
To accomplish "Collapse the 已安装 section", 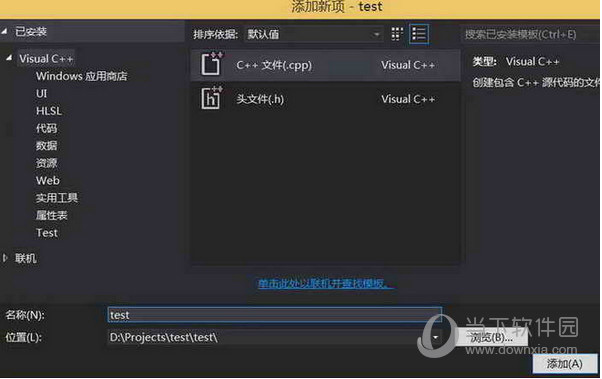I will click(4, 31).
